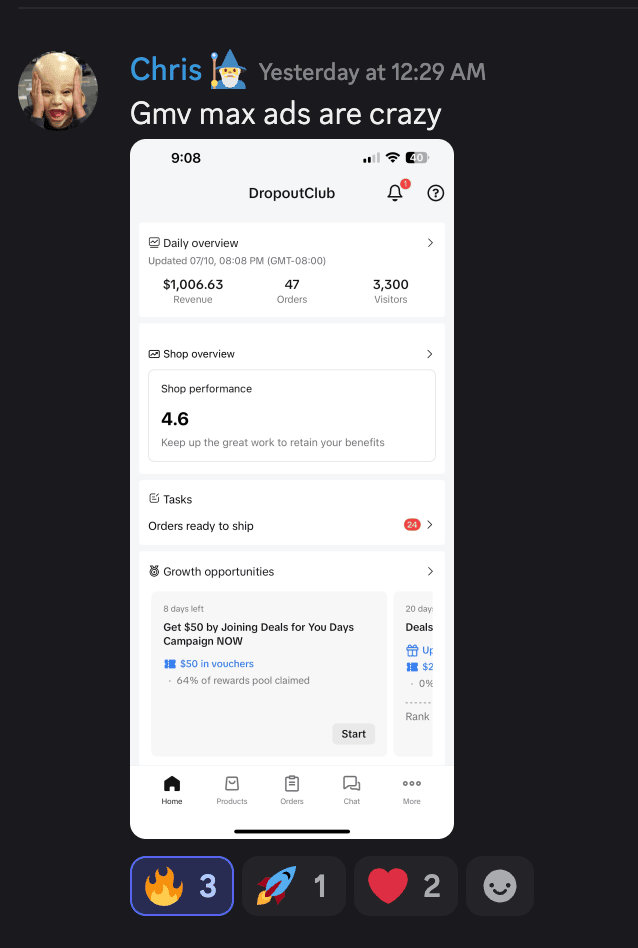Toggle the rocket emoji reaction
Image resolution: width=638 pixels, height=948 pixels.
click(294, 886)
